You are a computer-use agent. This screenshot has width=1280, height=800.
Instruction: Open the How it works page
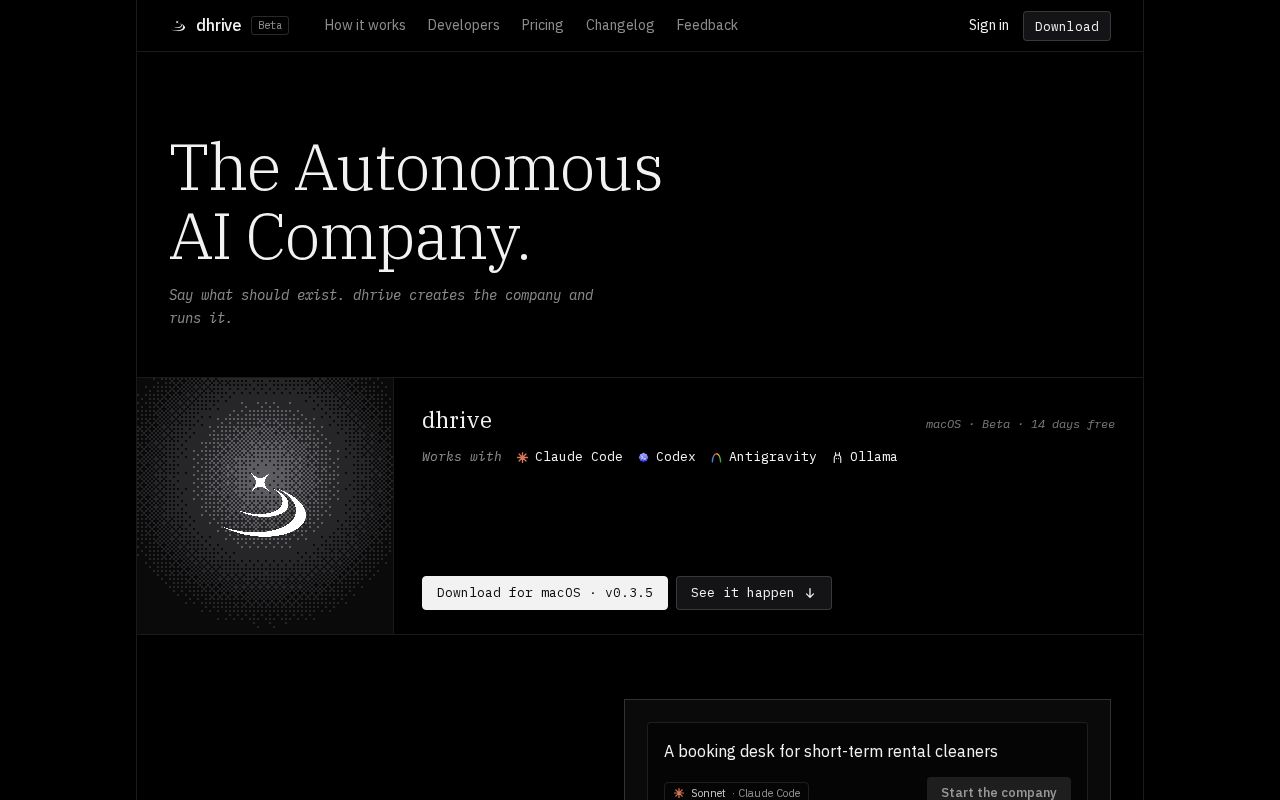click(365, 25)
